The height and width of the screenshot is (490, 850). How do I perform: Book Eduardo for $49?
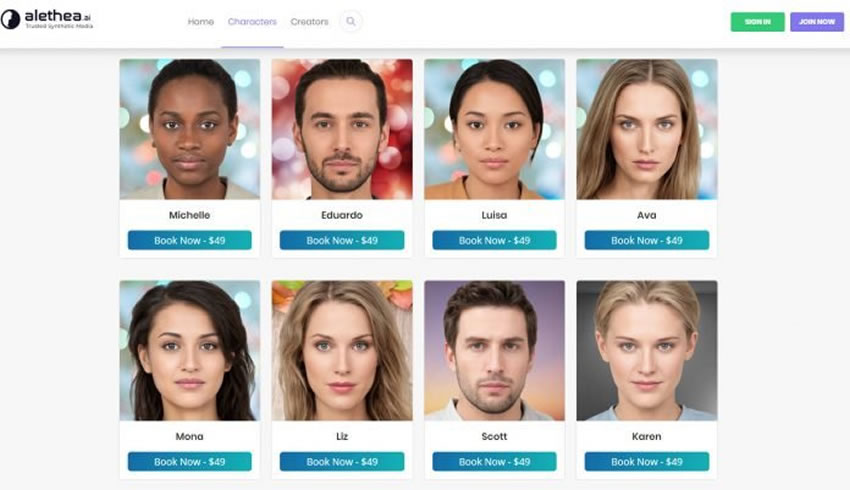[x=342, y=240]
